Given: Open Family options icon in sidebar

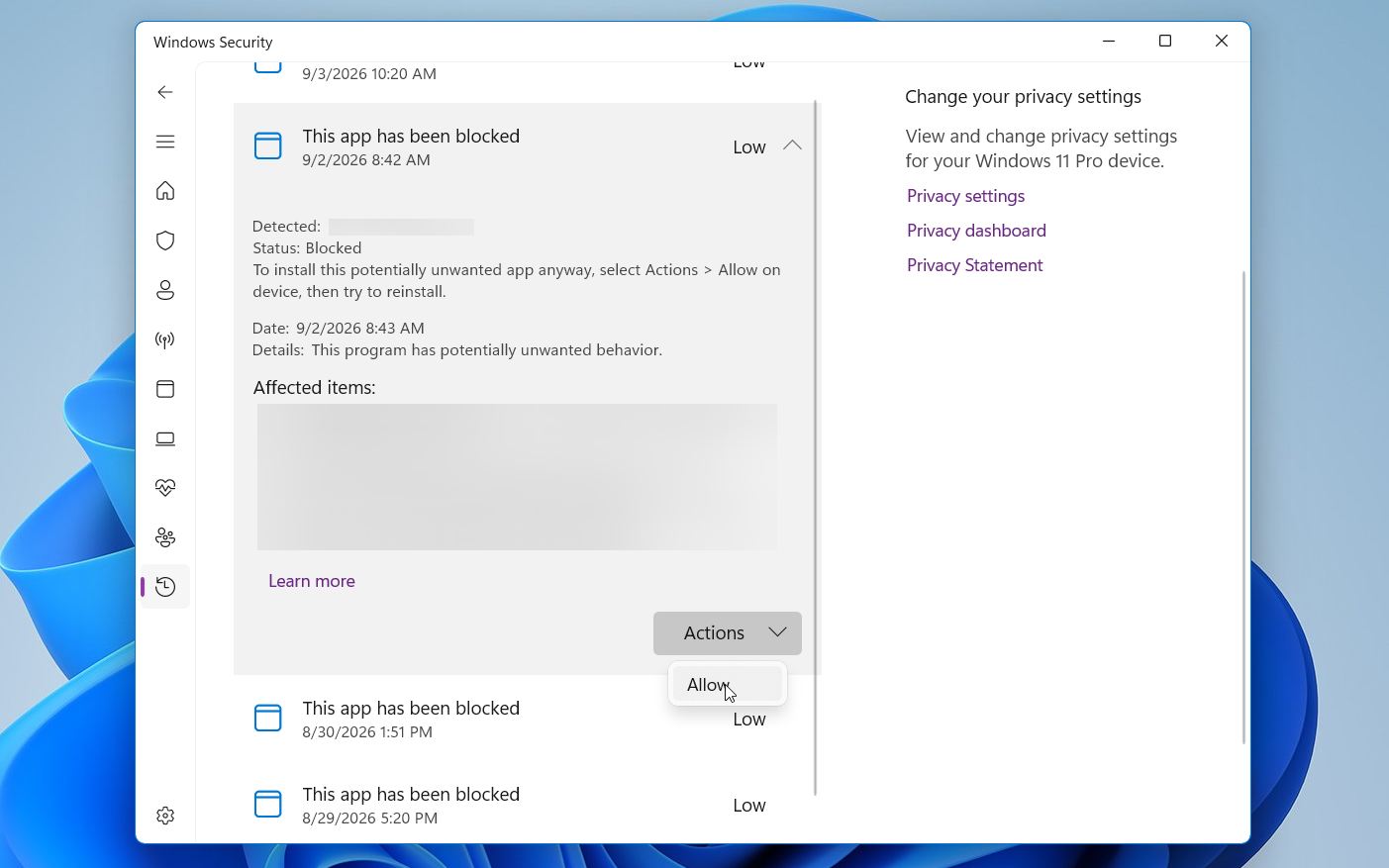Looking at the screenshot, I should pyautogui.click(x=165, y=537).
